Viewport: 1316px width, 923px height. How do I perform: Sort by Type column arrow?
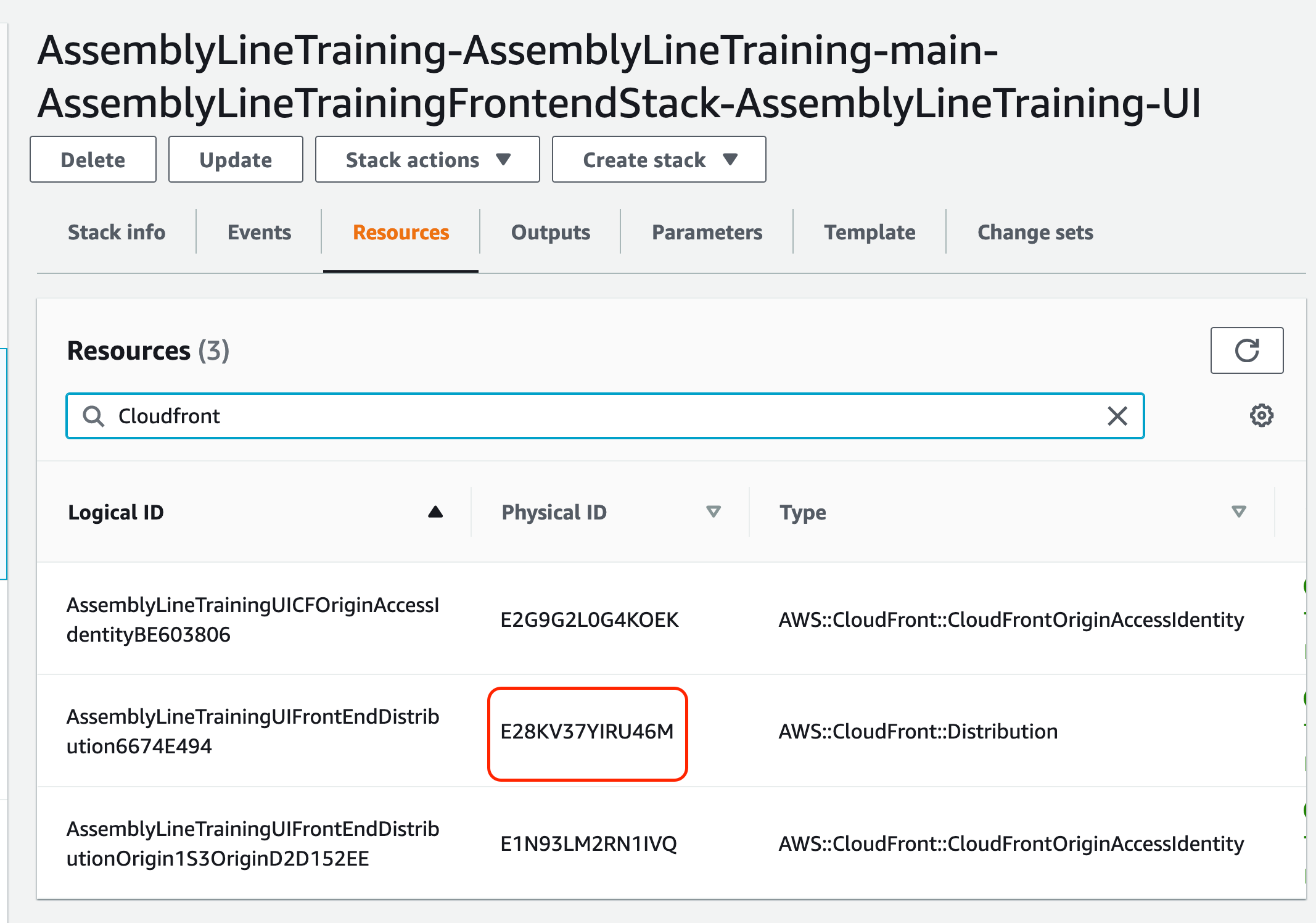(1238, 512)
